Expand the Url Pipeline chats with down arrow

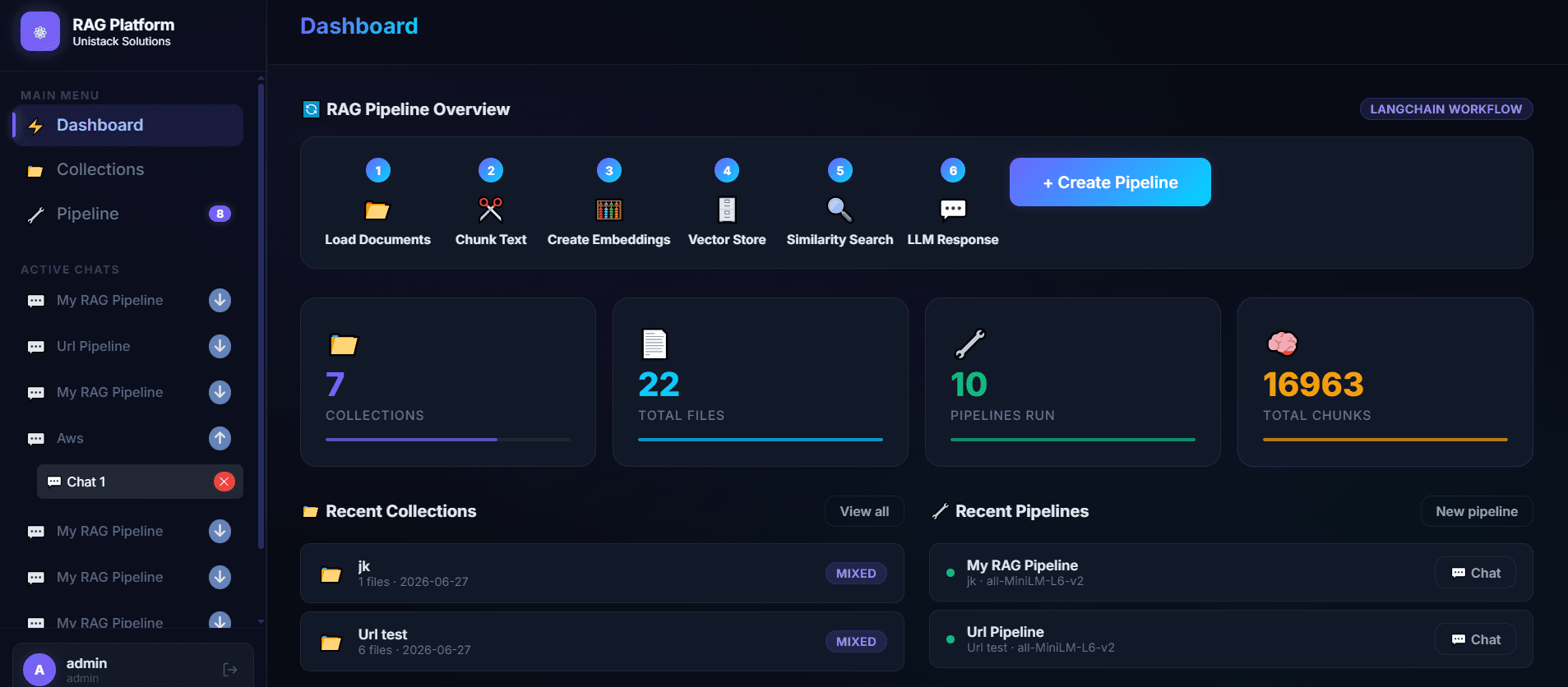tap(220, 346)
